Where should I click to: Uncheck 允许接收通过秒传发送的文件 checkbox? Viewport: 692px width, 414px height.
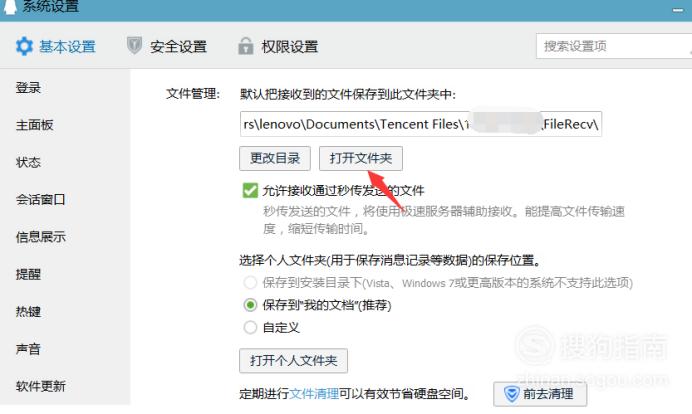250,191
